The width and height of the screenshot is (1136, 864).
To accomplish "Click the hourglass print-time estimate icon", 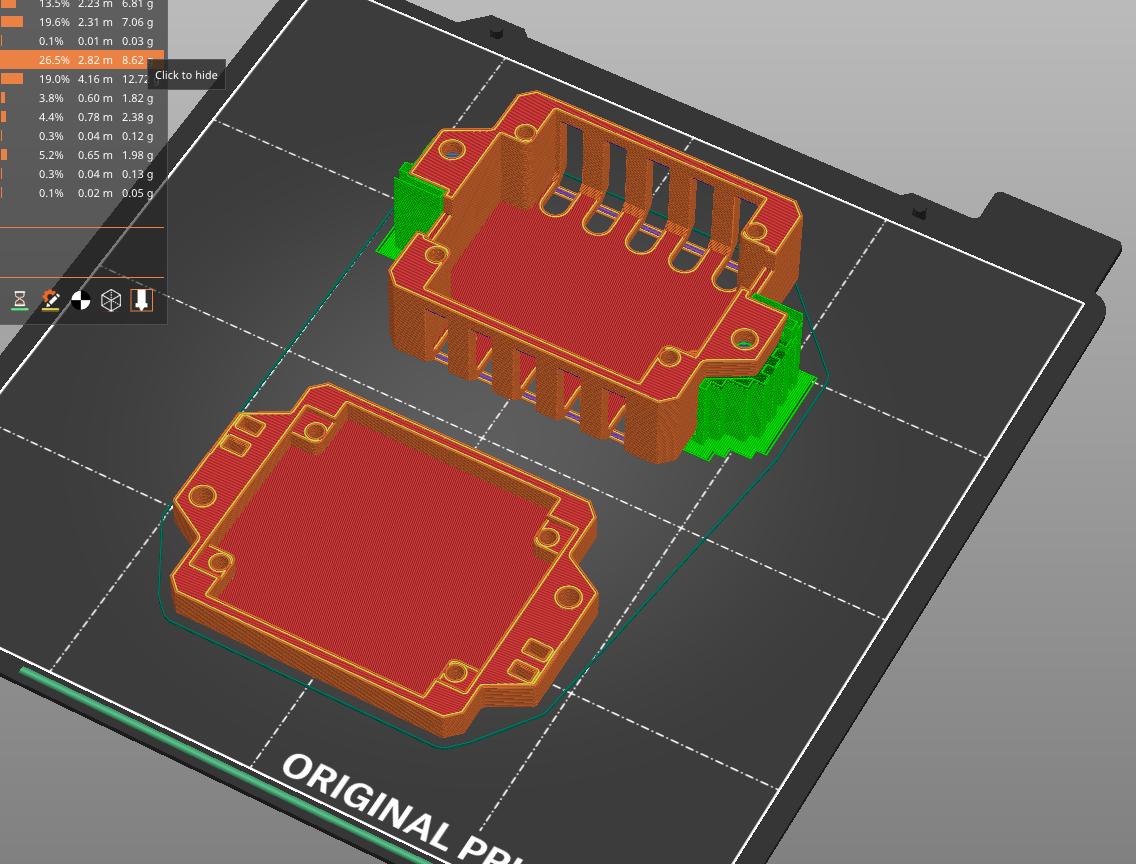I will tap(22, 298).
